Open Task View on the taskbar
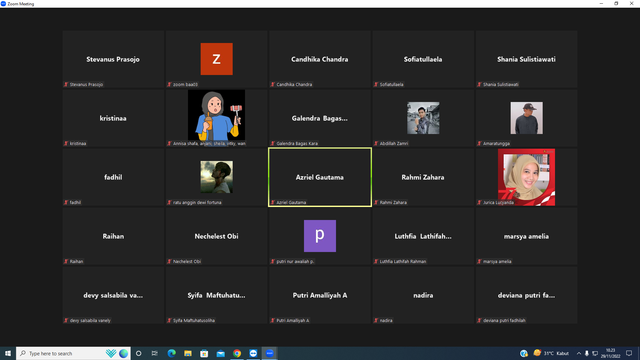 click(155, 353)
